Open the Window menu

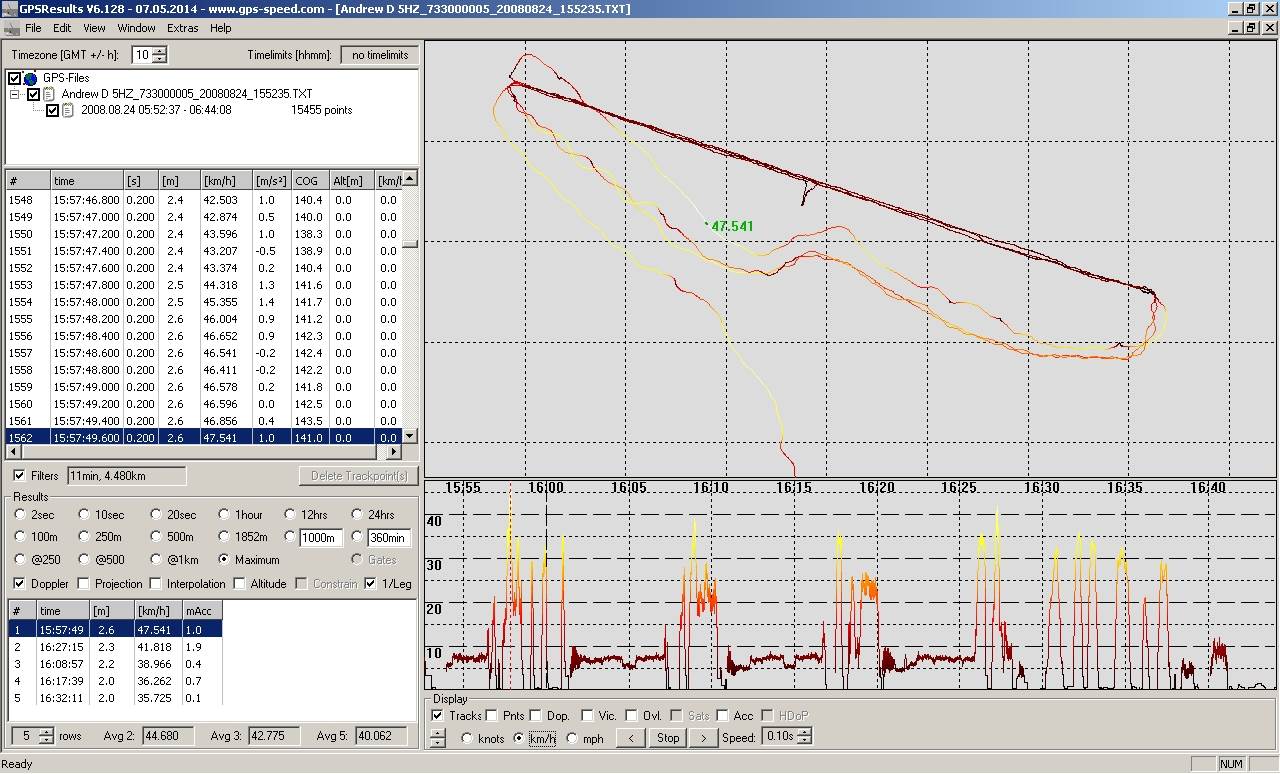pos(136,28)
